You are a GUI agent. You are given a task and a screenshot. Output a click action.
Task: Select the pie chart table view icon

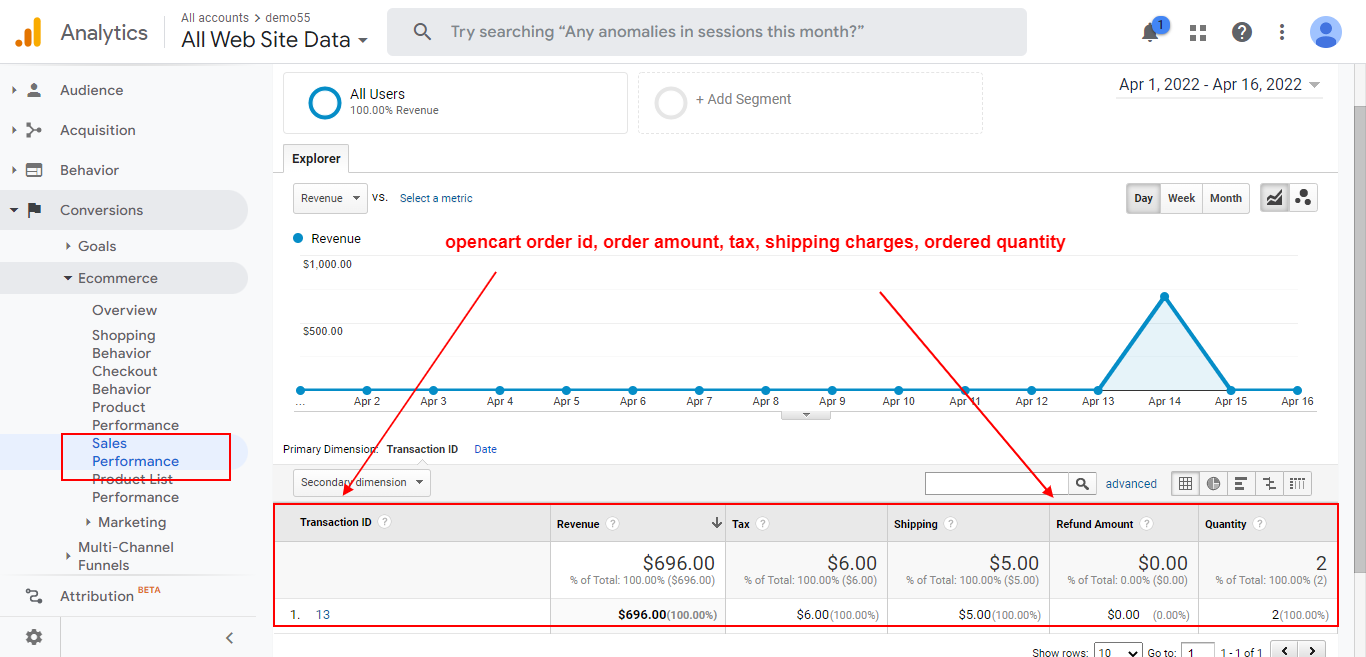[1213, 483]
